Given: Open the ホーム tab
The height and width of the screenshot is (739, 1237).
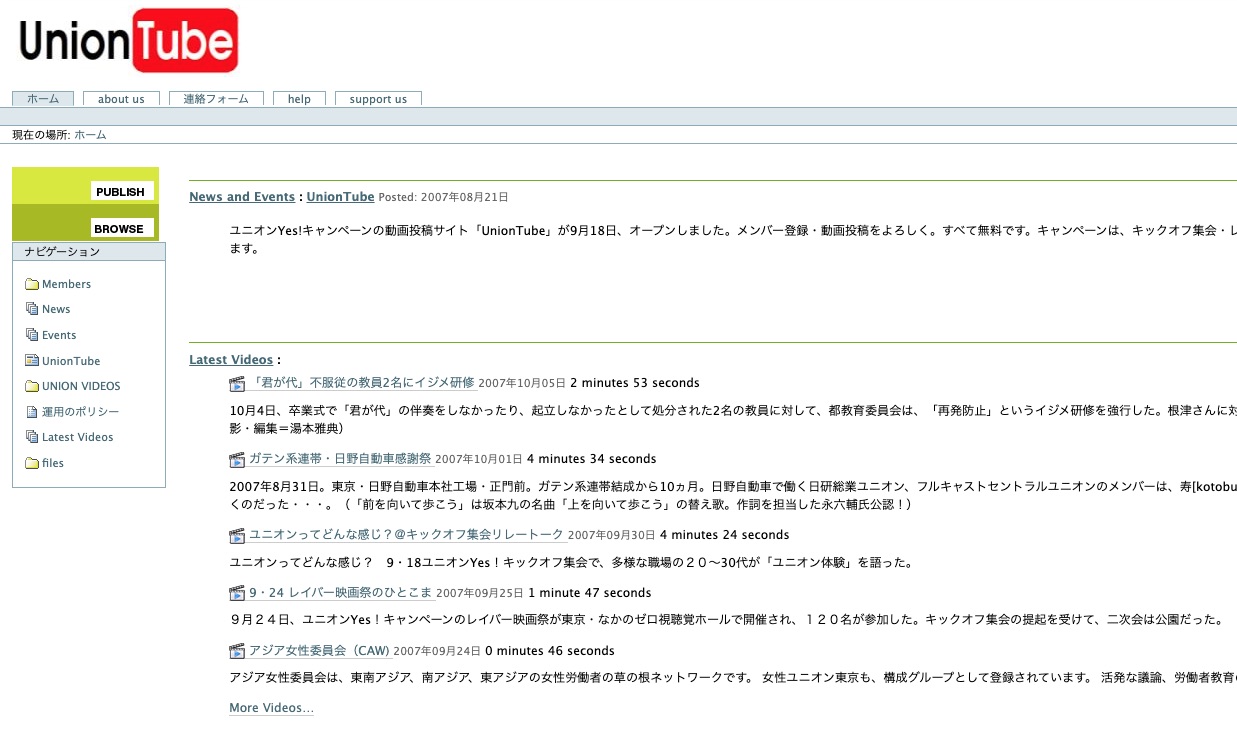Looking at the screenshot, I should click(43, 99).
